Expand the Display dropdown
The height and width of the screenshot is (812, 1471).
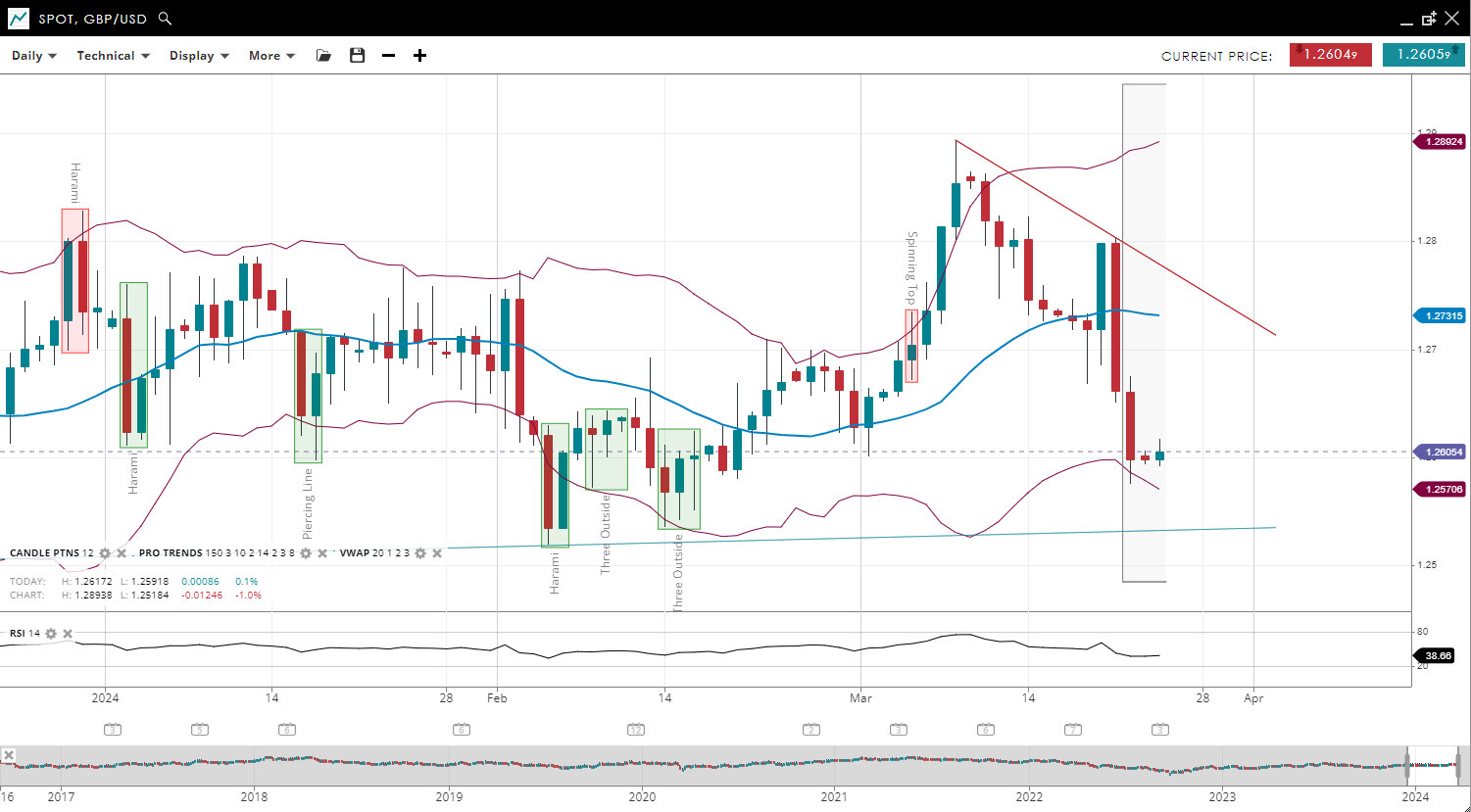tap(199, 56)
